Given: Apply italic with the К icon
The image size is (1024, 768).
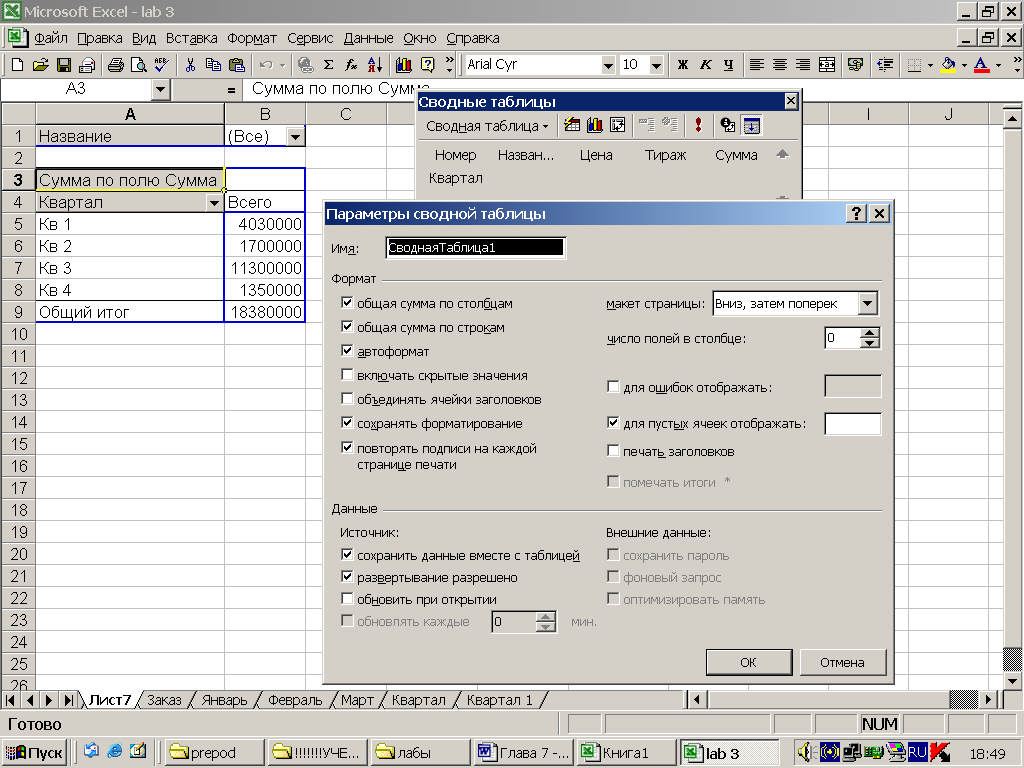Looking at the screenshot, I should [705, 65].
